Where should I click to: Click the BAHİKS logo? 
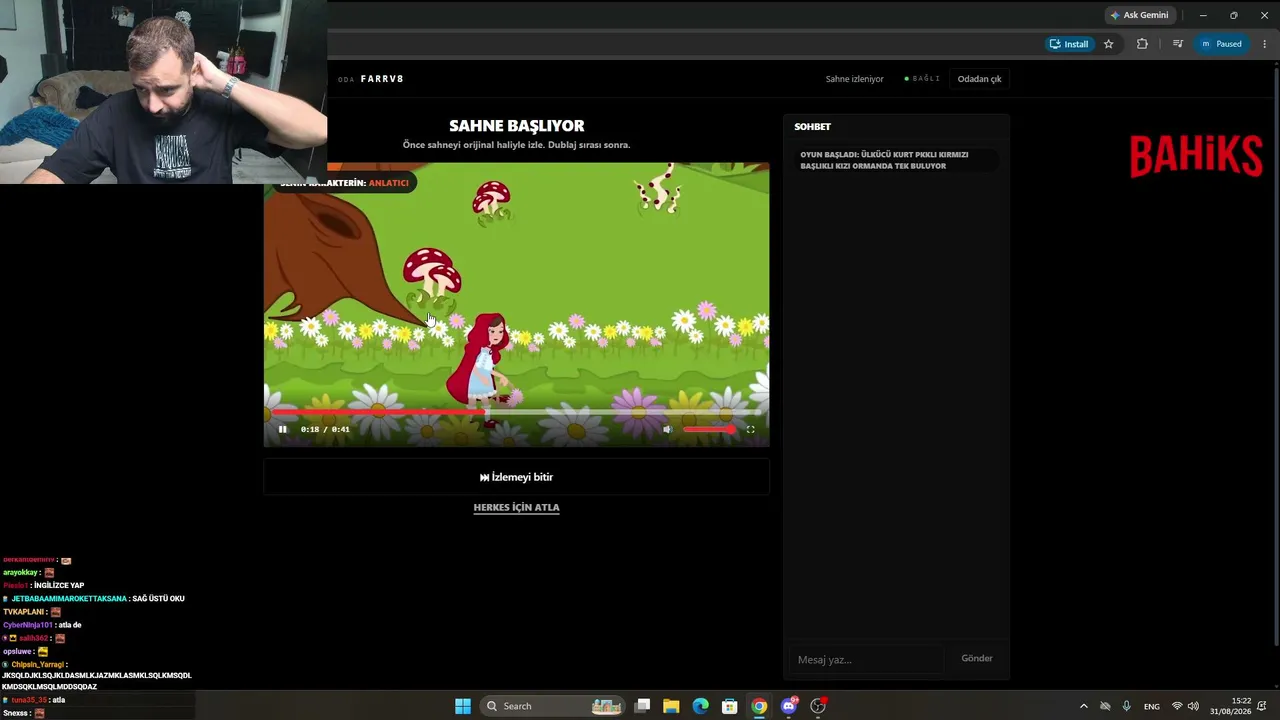1196,157
